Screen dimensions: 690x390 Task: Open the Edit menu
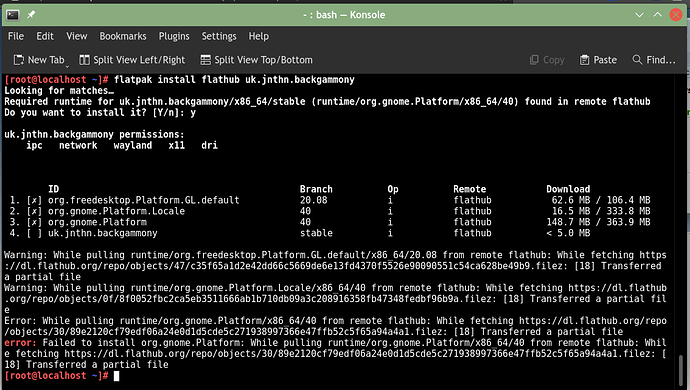[45, 36]
